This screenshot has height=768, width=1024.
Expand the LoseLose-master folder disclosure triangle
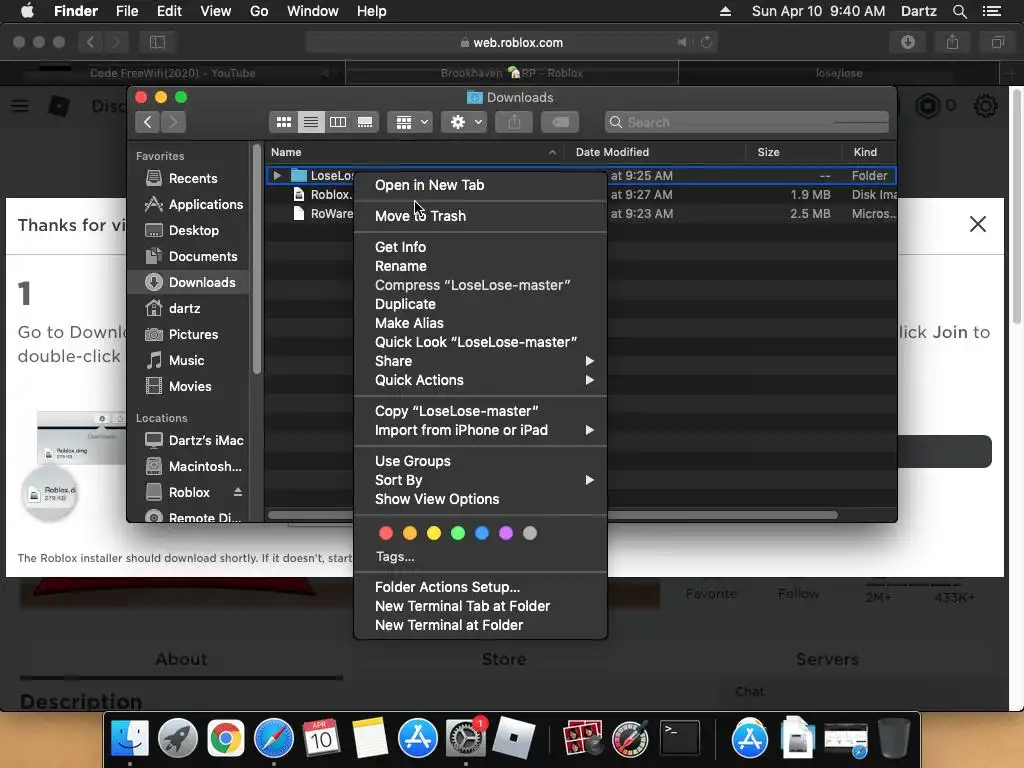tap(277, 175)
